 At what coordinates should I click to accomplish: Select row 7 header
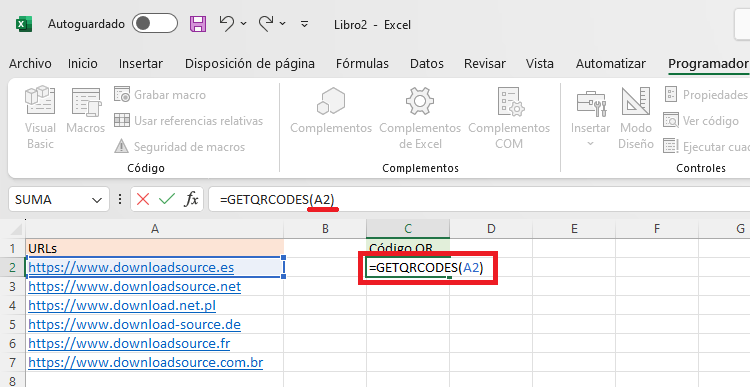[x=12, y=363]
